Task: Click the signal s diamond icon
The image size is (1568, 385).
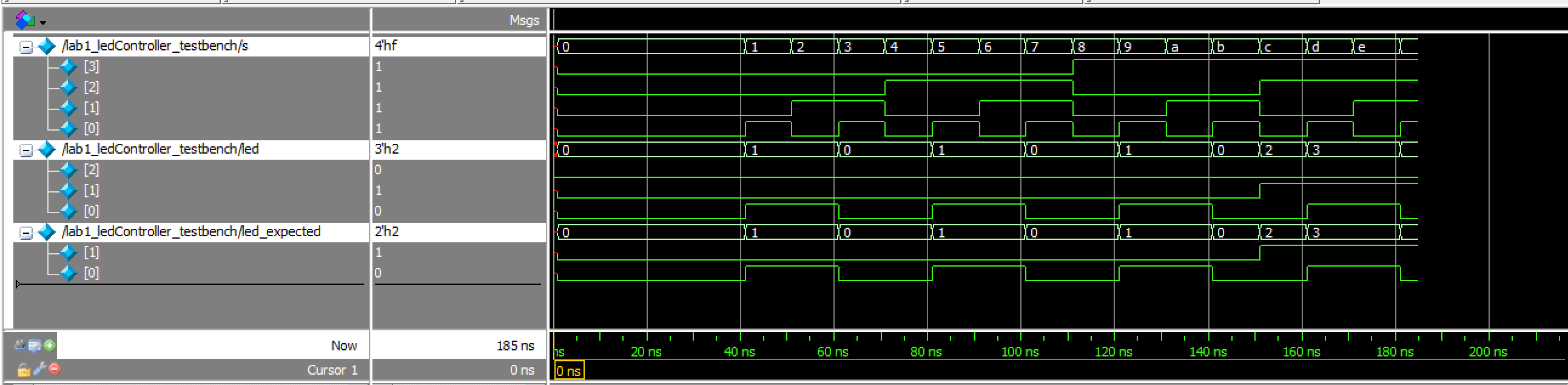Action: 46,46
